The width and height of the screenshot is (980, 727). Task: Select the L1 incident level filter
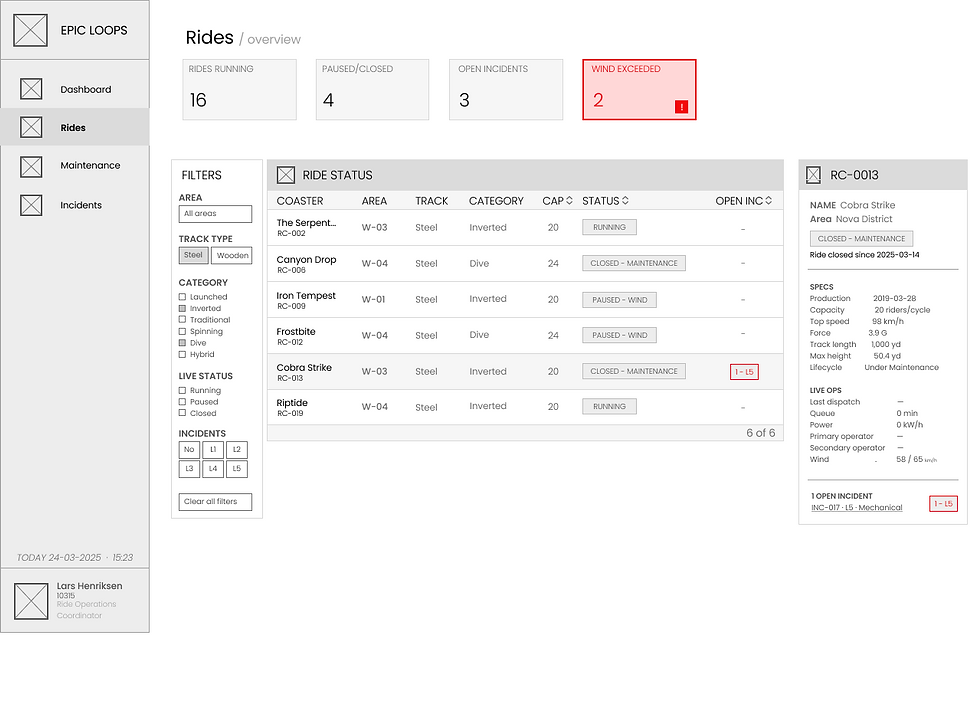213,449
